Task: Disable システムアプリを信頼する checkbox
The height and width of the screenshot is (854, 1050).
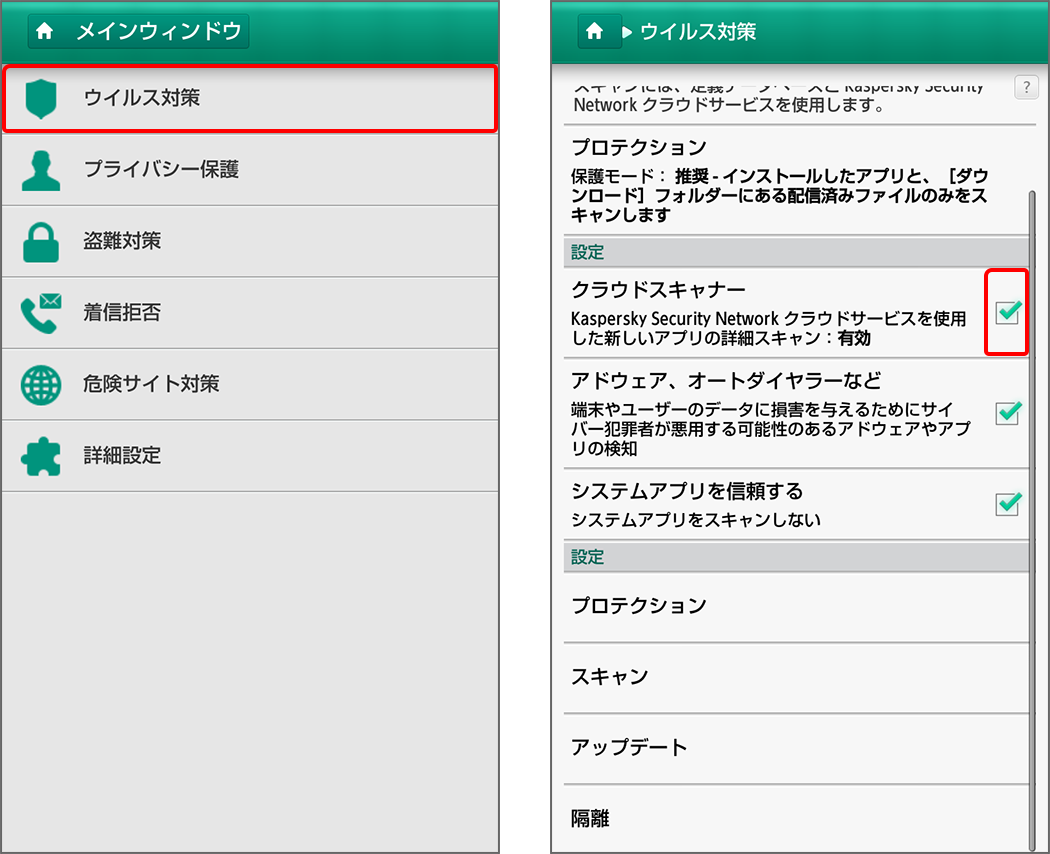Action: 1008,504
